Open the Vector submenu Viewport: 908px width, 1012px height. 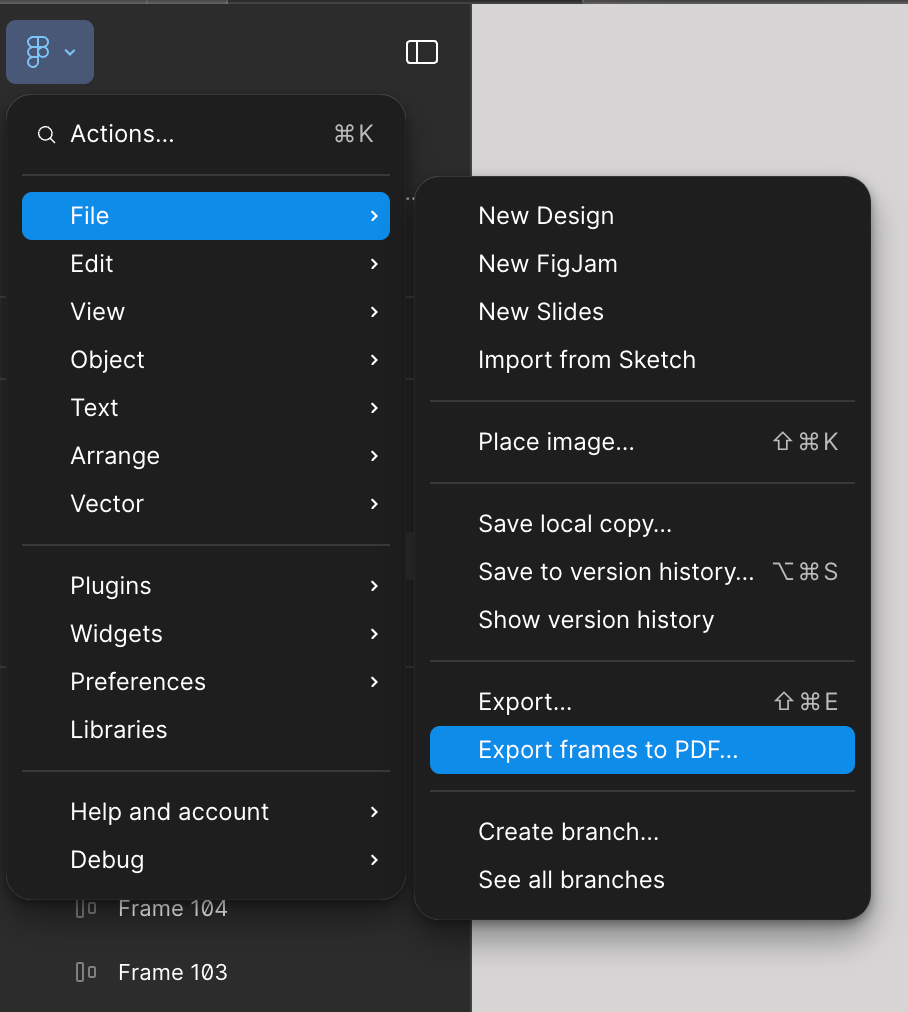click(206, 504)
